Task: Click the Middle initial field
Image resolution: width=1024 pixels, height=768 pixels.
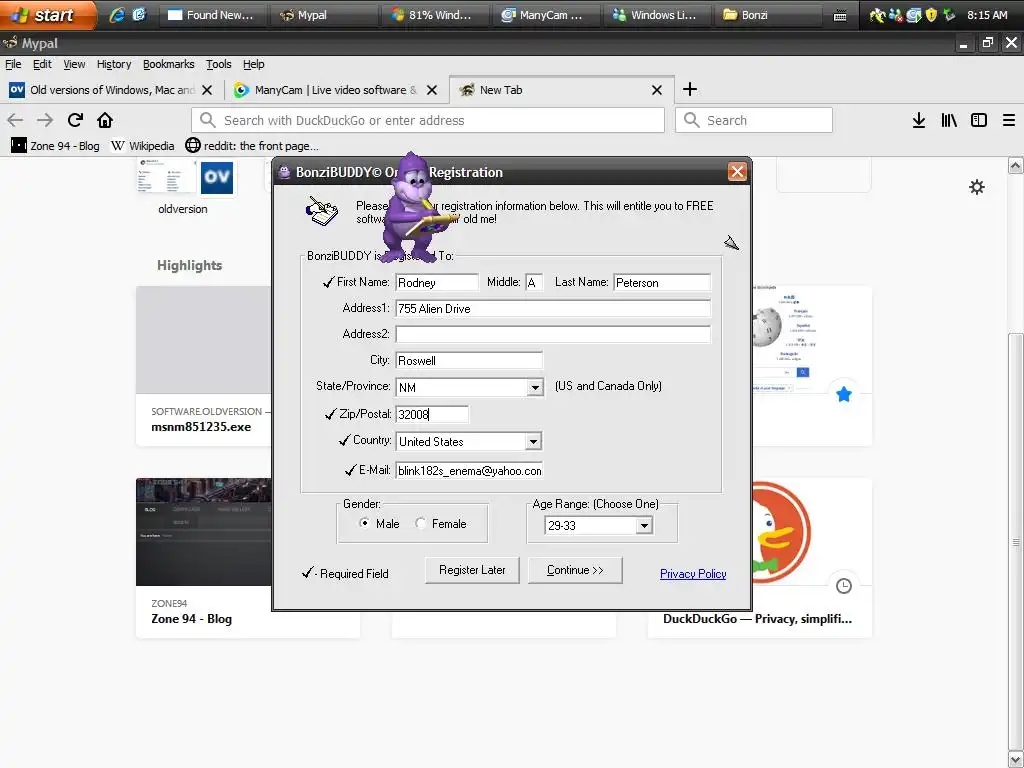Action: pyautogui.click(x=534, y=282)
